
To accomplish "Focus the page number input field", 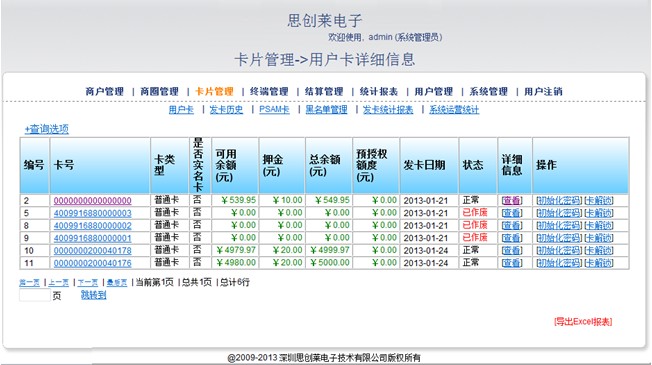I will coord(35,296).
